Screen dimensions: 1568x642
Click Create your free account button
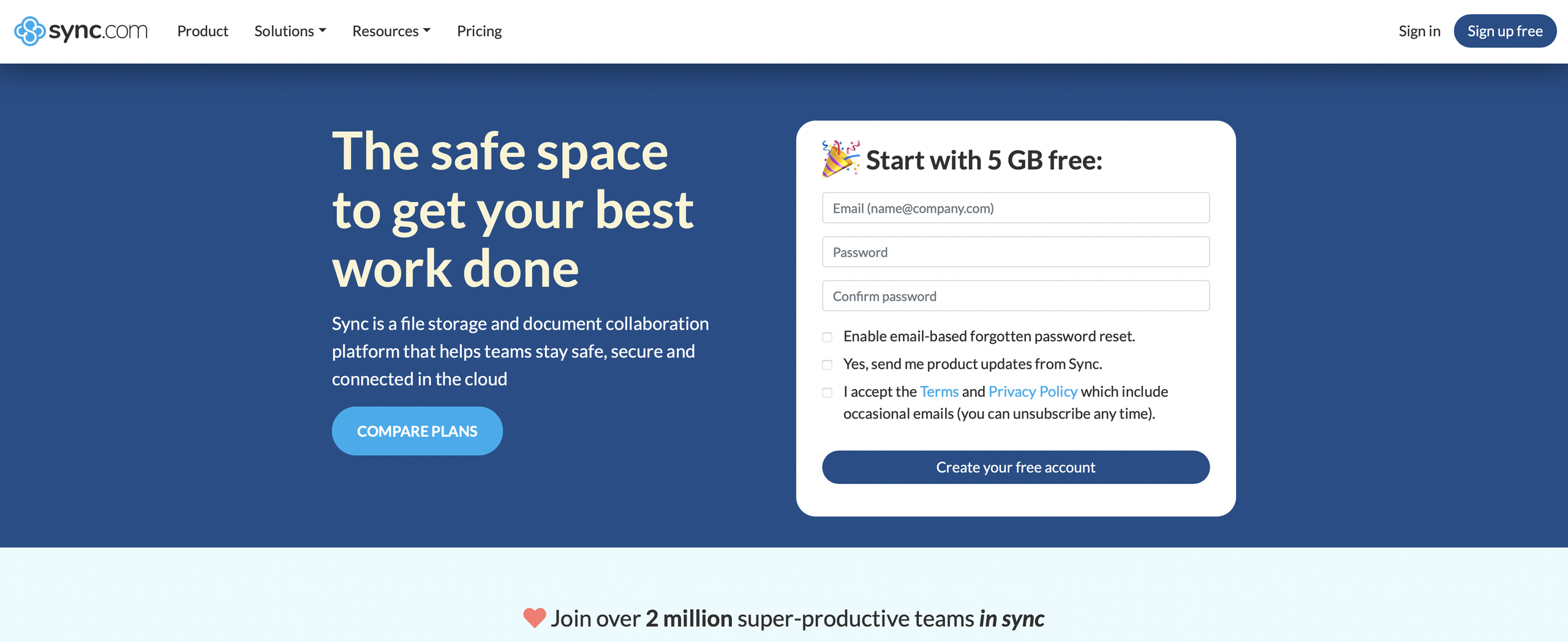tap(1016, 467)
